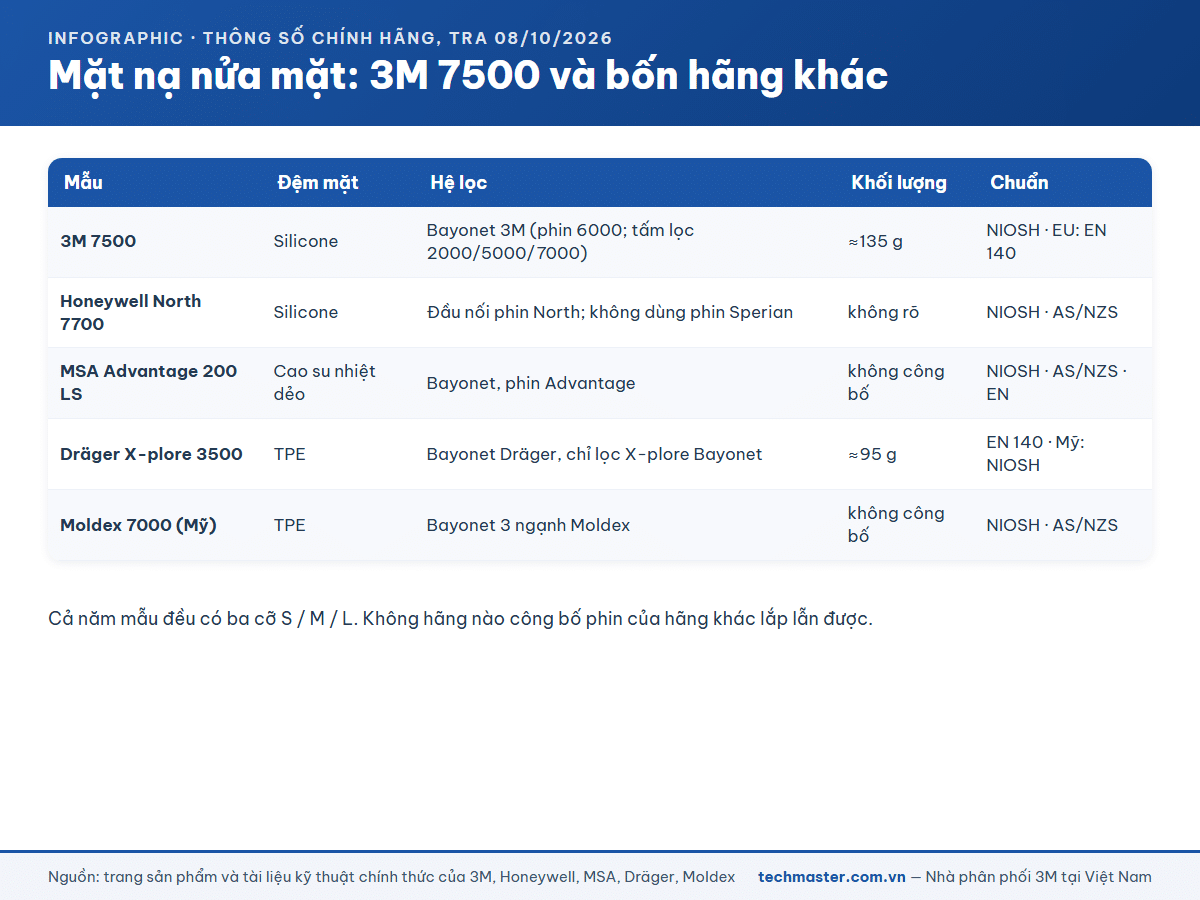Click the Đầu nối phin North cell

click(x=610, y=312)
